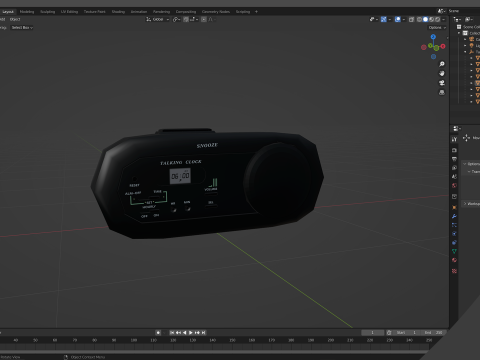Toggle proportional editing in header
Image resolution: width=480 pixels, height=360 pixels.
tap(204, 19)
